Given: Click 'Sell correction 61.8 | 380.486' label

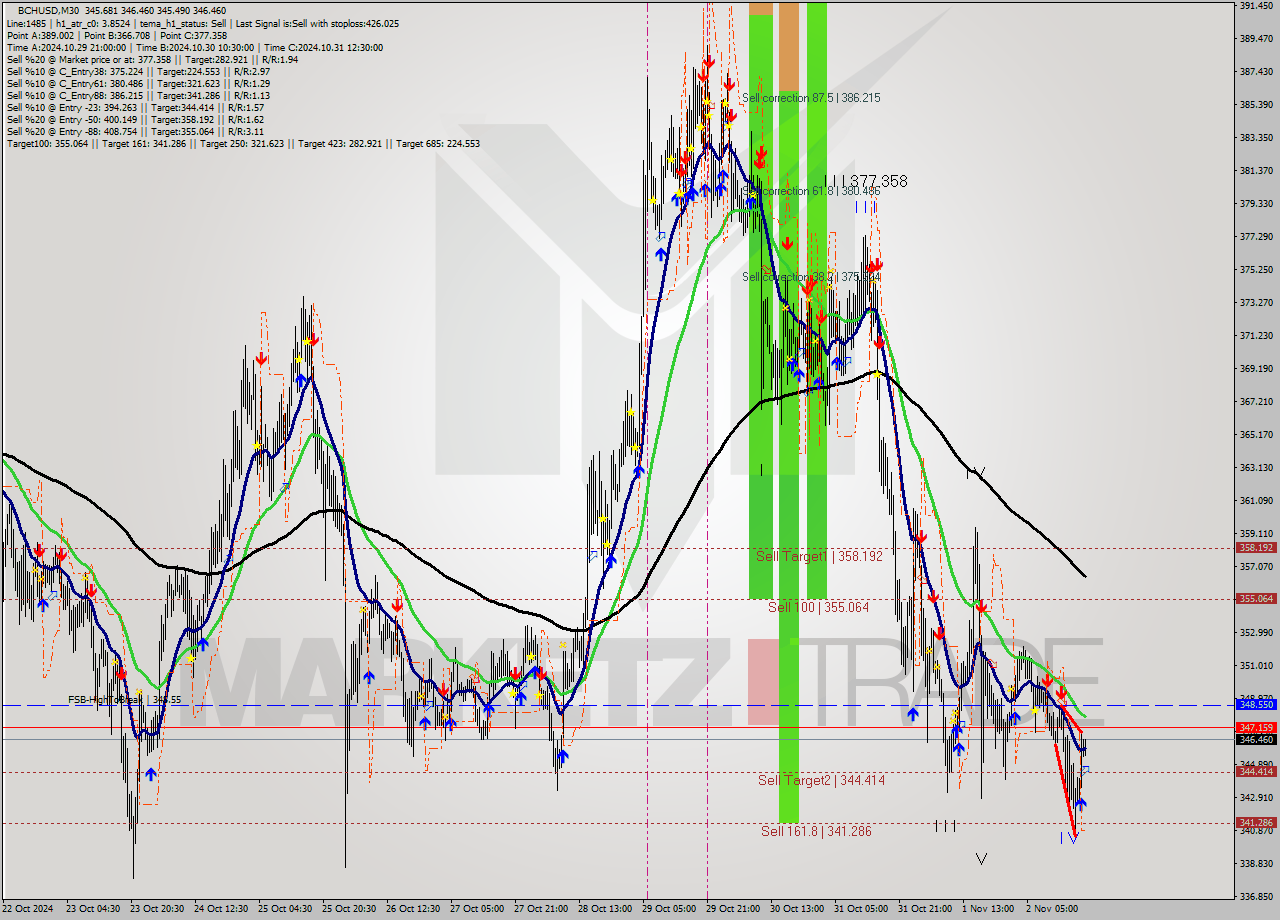Looking at the screenshot, I should pyautogui.click(x=811, y=191).
